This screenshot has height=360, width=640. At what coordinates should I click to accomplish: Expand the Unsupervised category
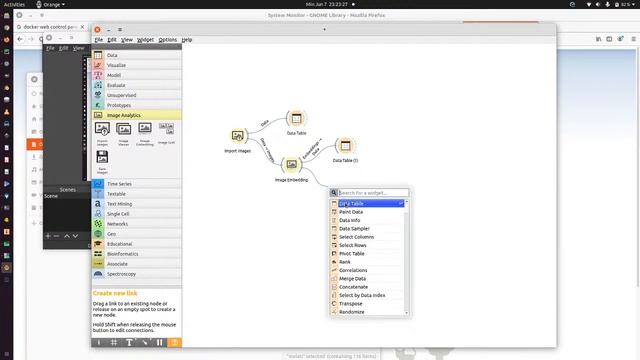[137, 95]
